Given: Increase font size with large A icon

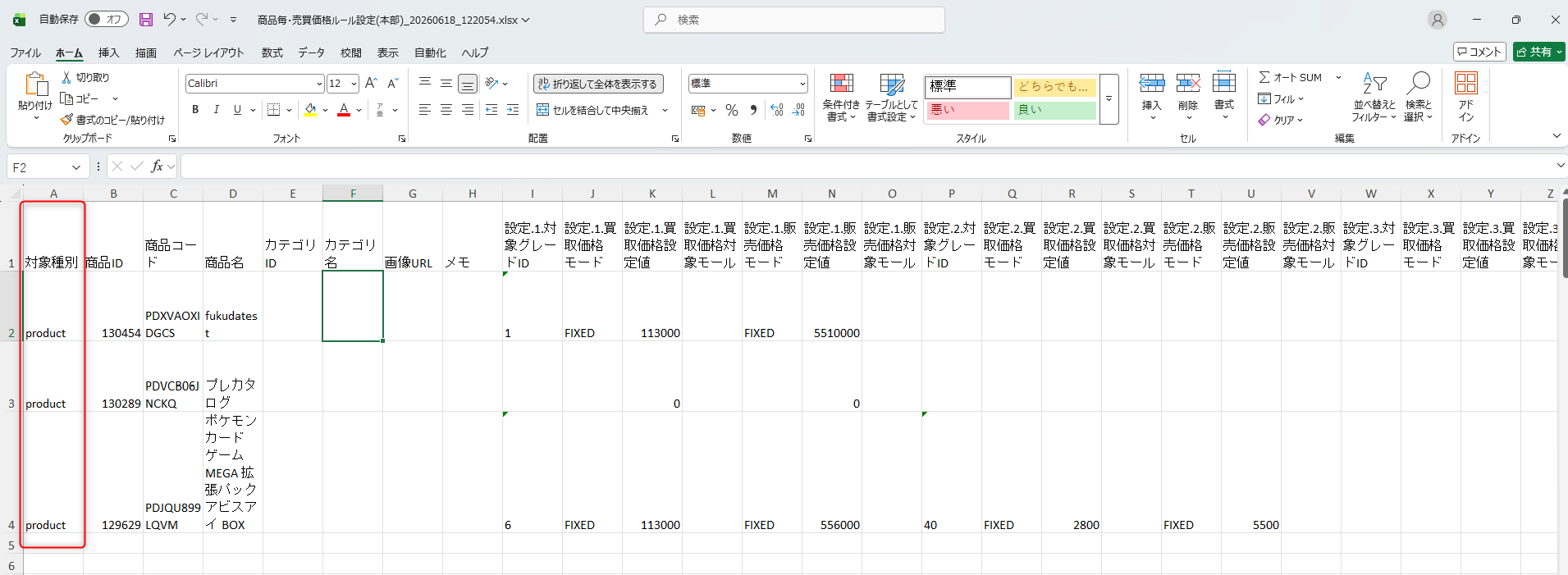Looking at the screenshot, I should (371, 83).
